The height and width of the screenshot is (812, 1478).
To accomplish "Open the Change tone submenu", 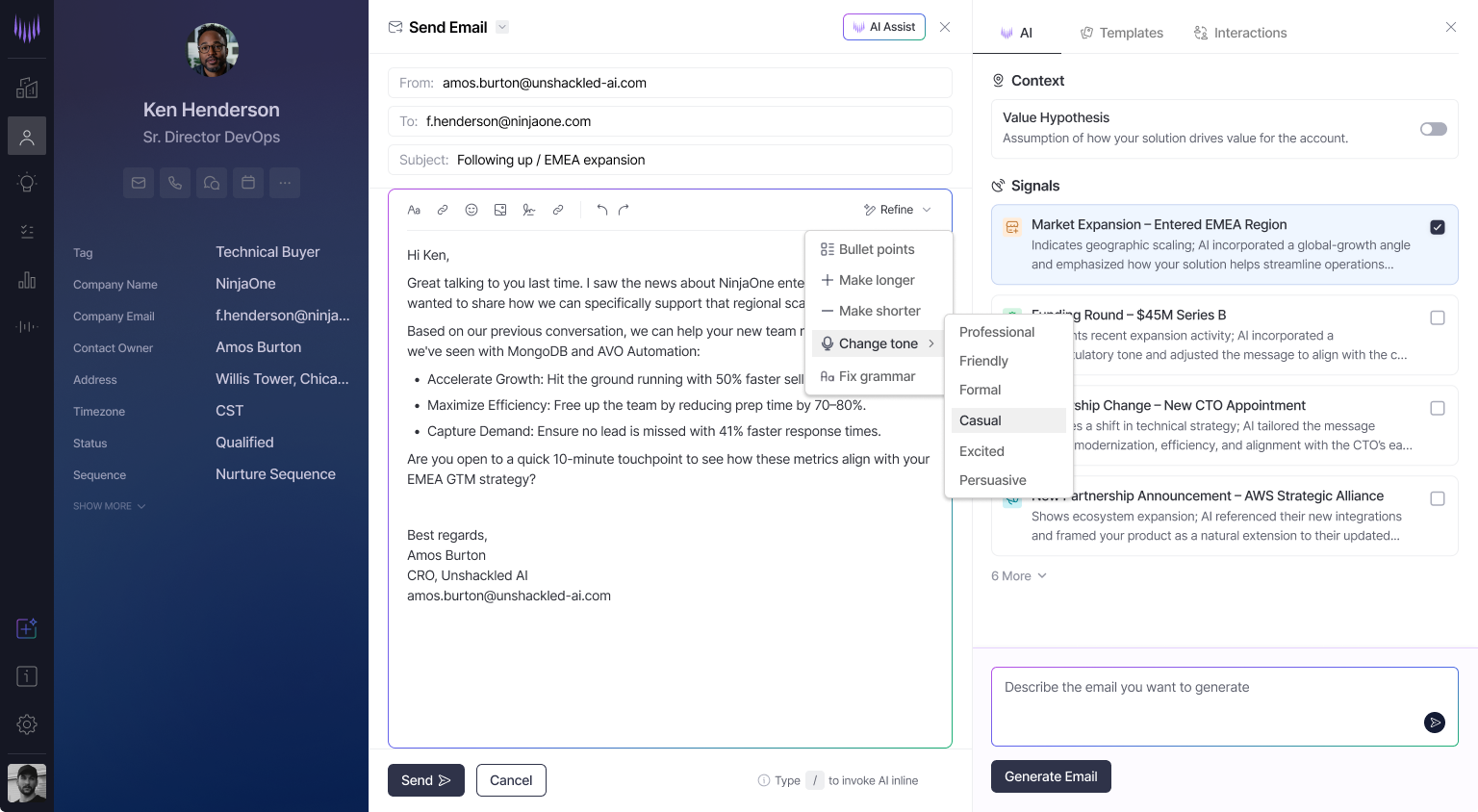I will [878, 343].
